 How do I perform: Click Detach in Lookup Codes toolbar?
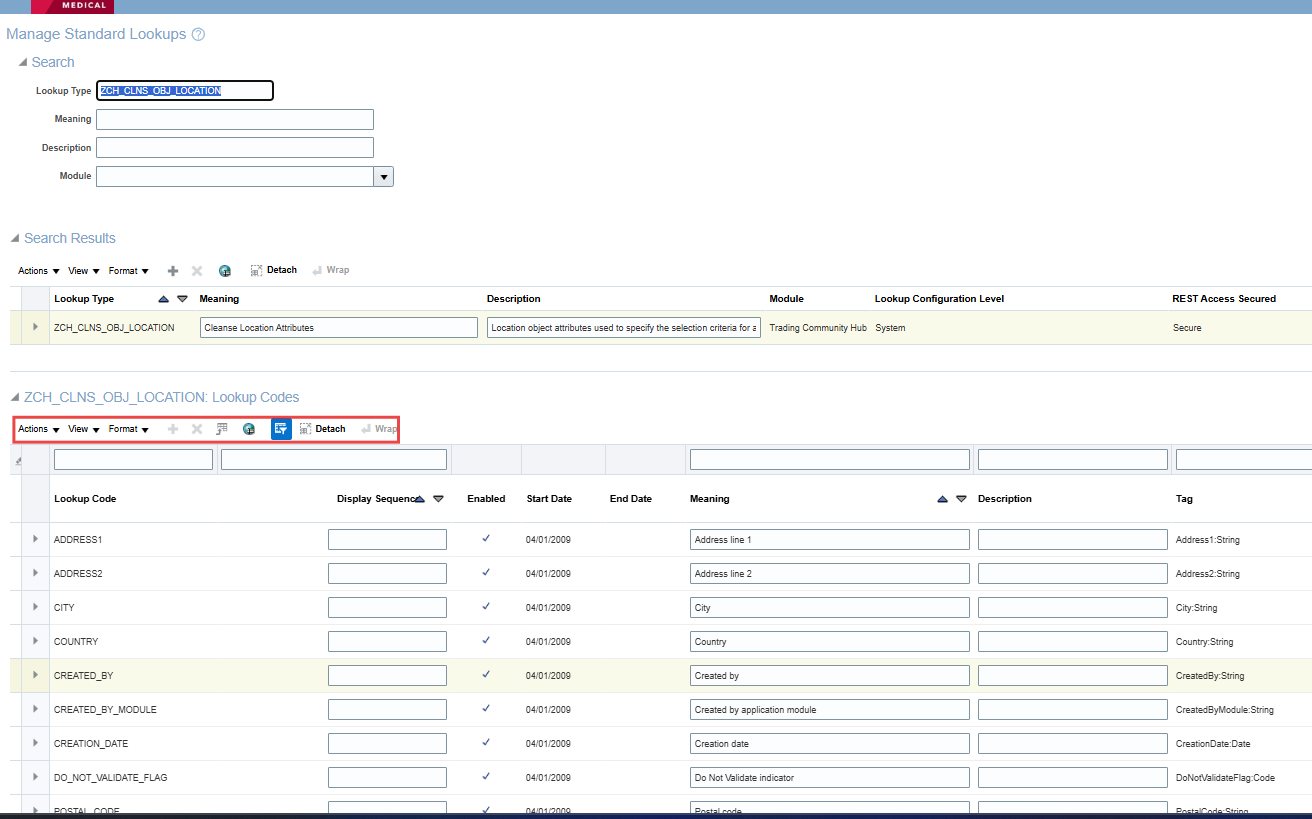point(322,429)
